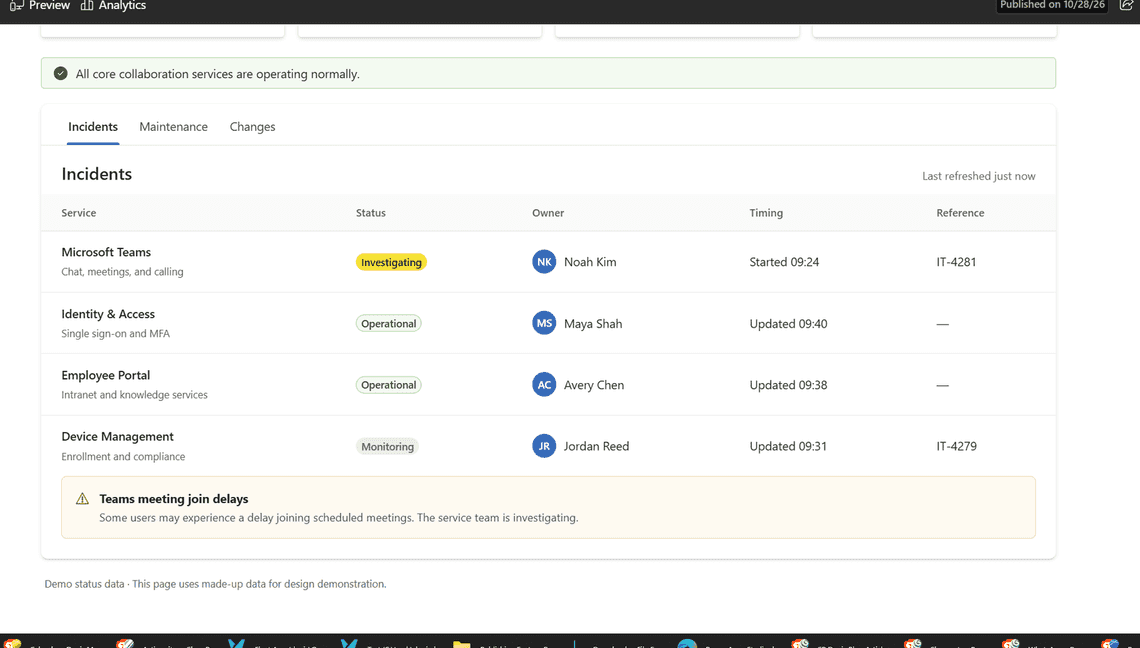This screenshot has width=1140, height=648.
Task: Click 'Chat, meetings, and calling' subtitle
Action: [122, 272]
